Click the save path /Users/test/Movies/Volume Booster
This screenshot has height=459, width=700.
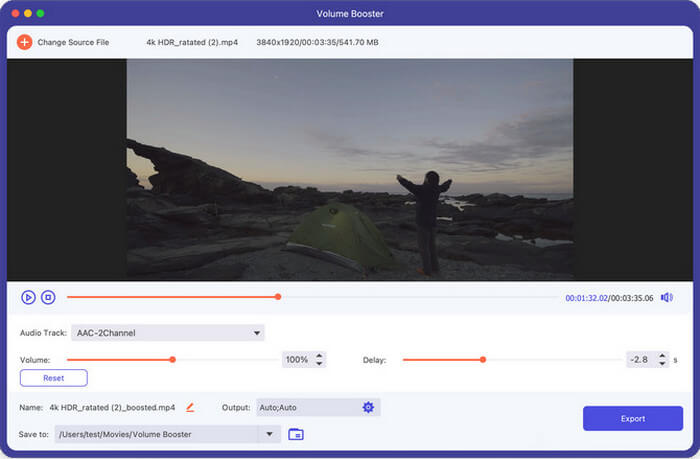(x=125, y=434)
